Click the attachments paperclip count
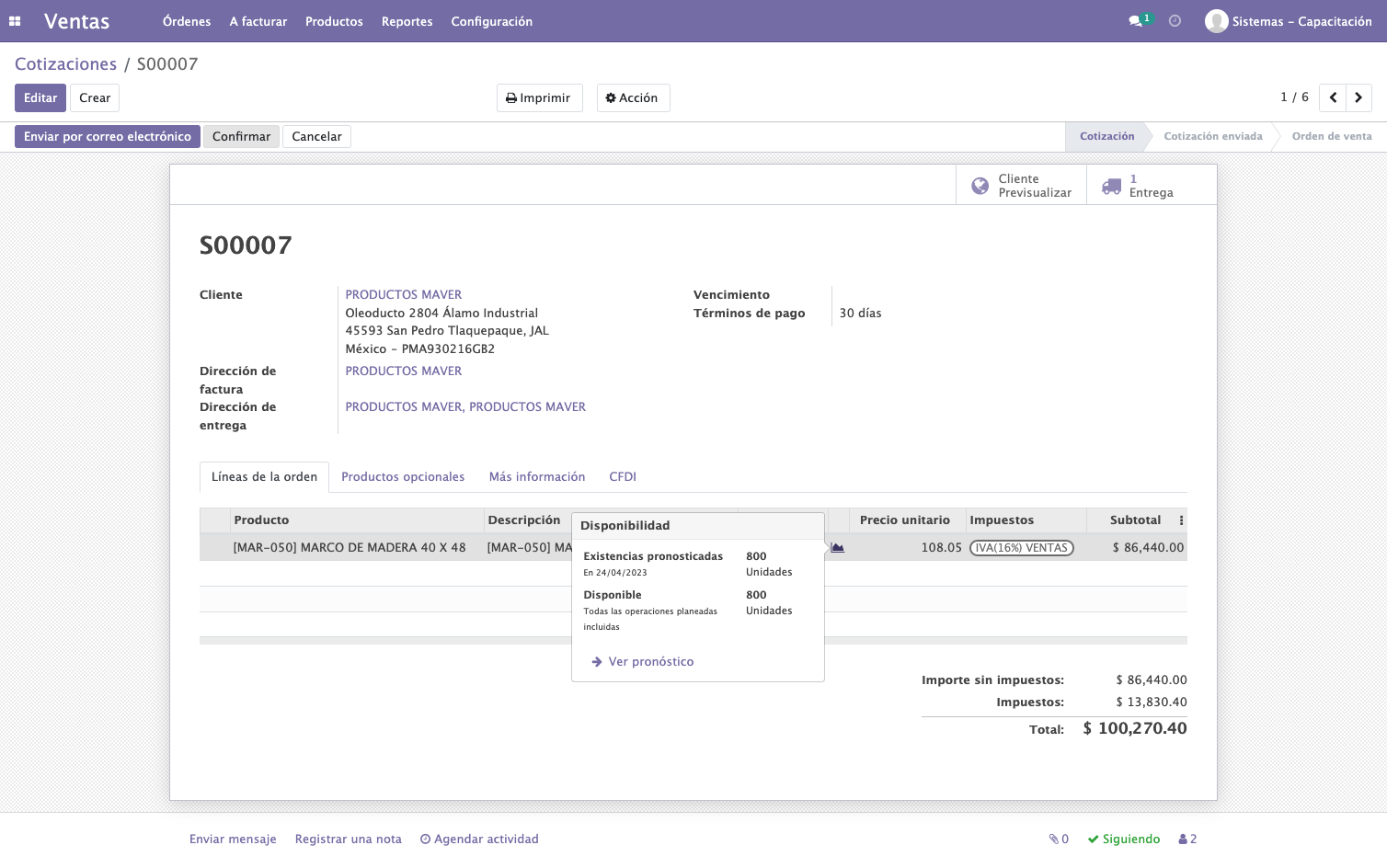 click(1059, 839)
